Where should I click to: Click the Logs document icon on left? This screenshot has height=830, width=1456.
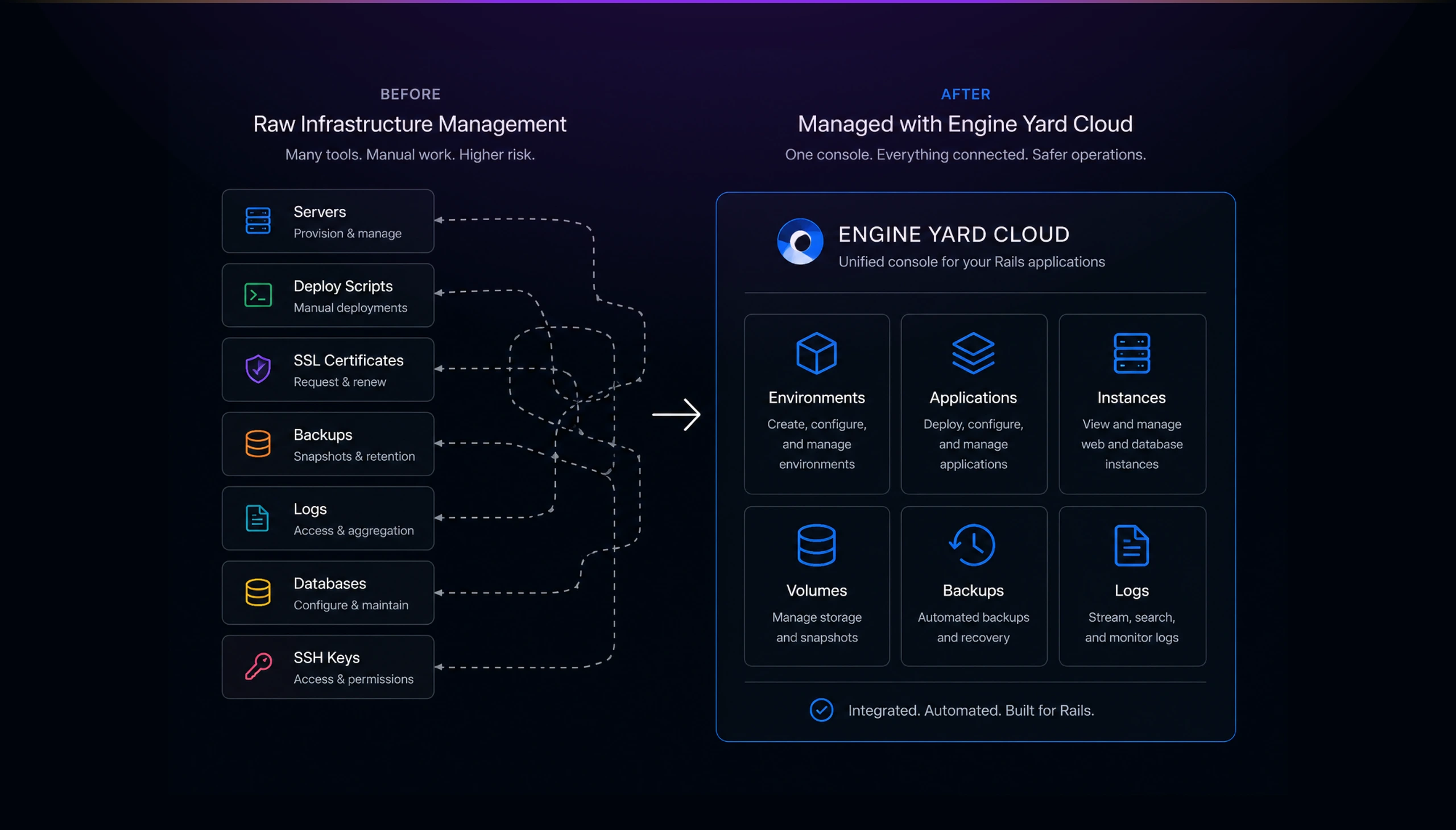[x=257, y=518]
